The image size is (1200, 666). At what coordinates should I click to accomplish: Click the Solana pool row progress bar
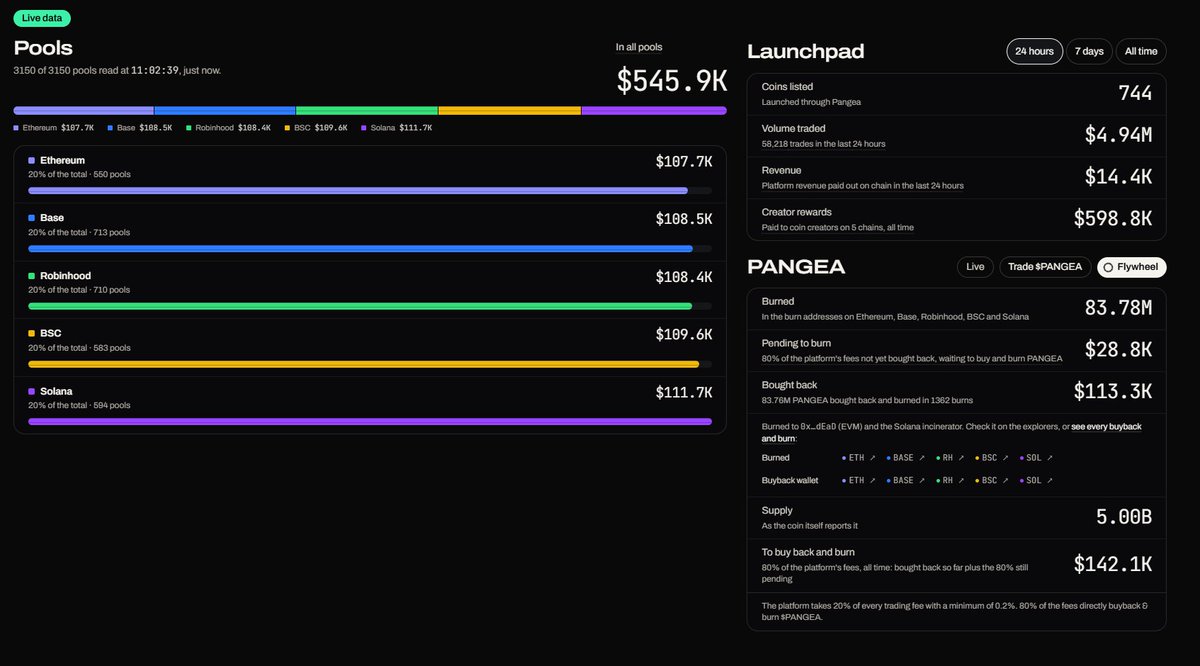pyautogui.click(x=370, y=421)
